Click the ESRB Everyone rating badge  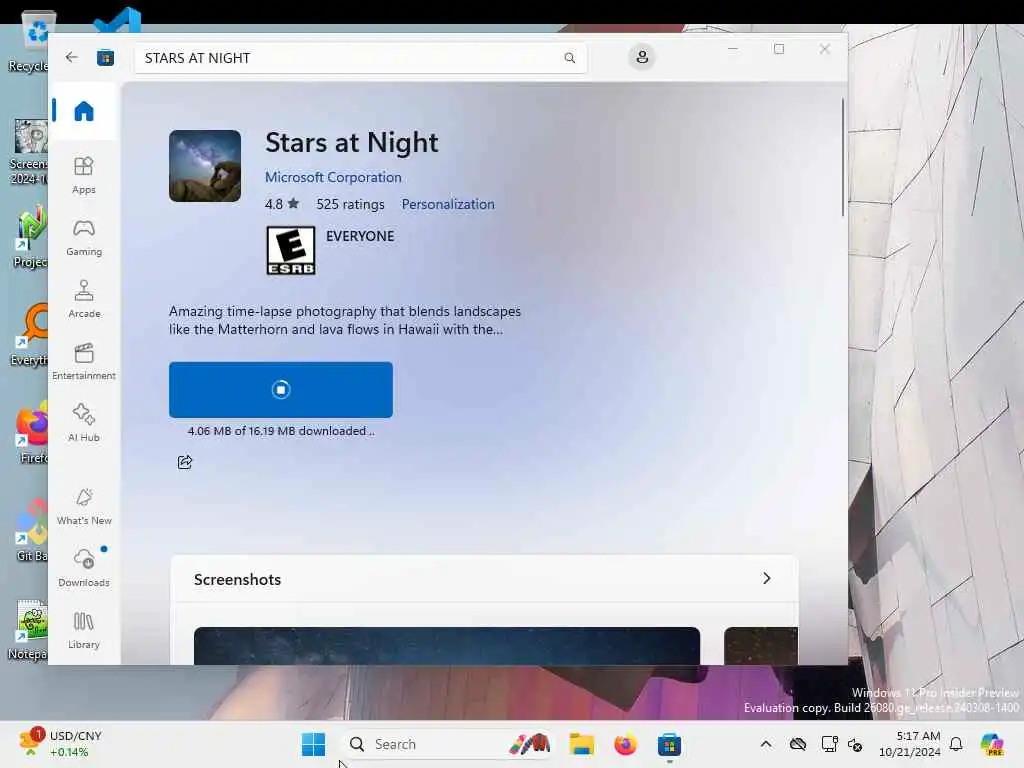(291, 250)
